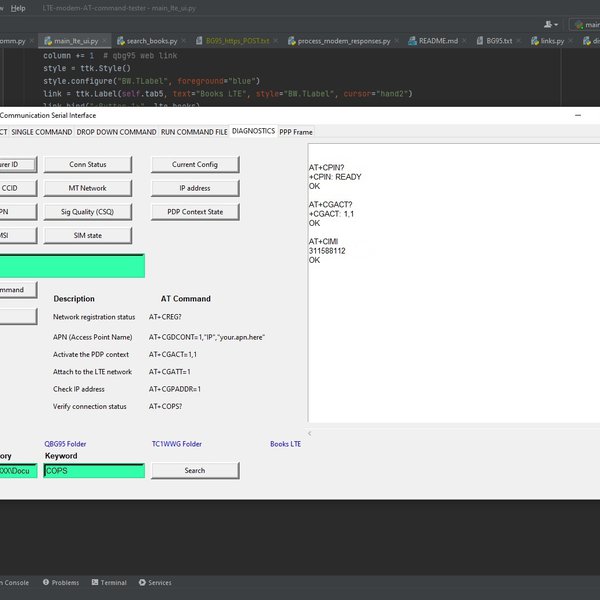
Task: Click the AT+CGACT=1,1 command text
Action: point(173,354)
